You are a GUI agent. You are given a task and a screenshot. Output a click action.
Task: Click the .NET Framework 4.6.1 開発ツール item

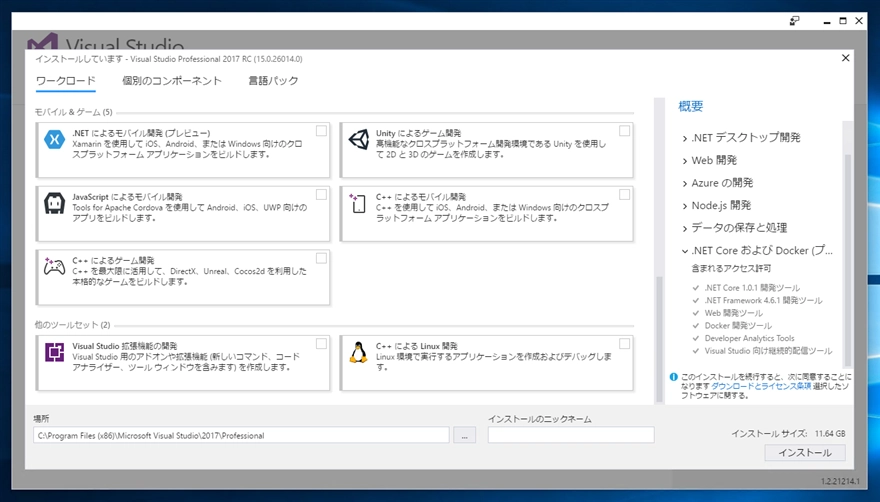point(763,300)
